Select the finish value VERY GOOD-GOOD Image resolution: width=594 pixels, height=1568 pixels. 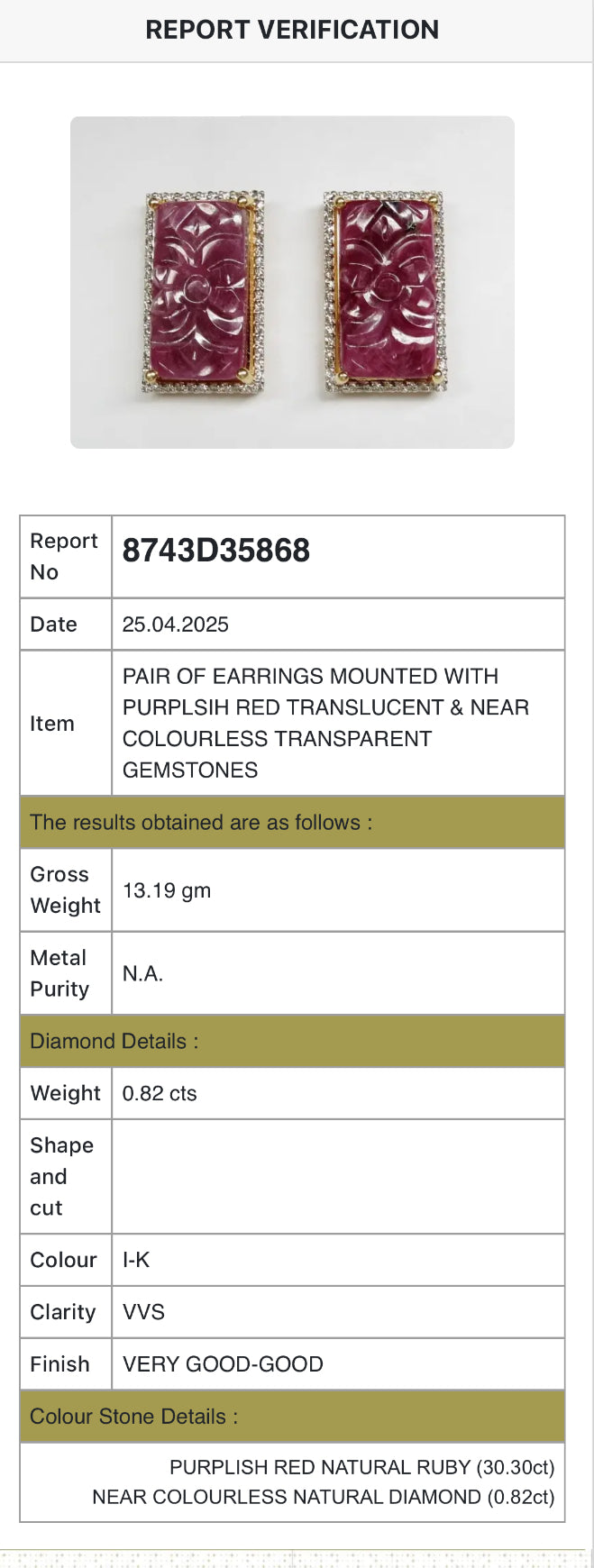pos(223,1364)
